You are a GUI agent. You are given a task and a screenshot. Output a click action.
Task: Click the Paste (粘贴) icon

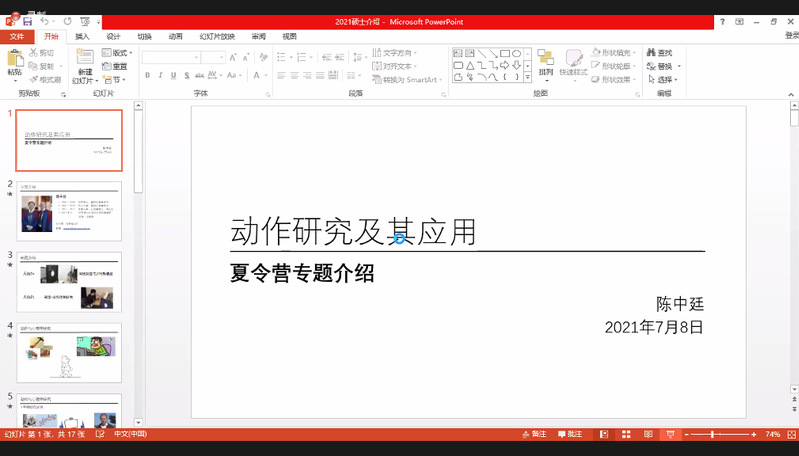14,58
